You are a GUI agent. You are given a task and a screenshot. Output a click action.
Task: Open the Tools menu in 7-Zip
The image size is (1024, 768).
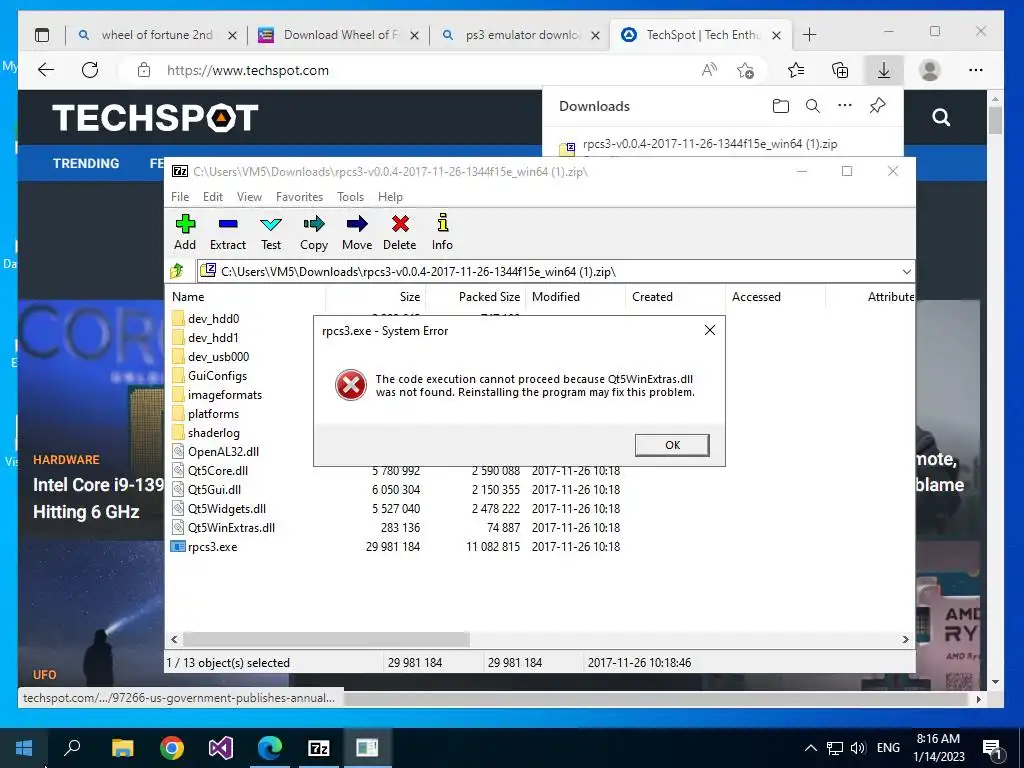click(x=350, y=197)
